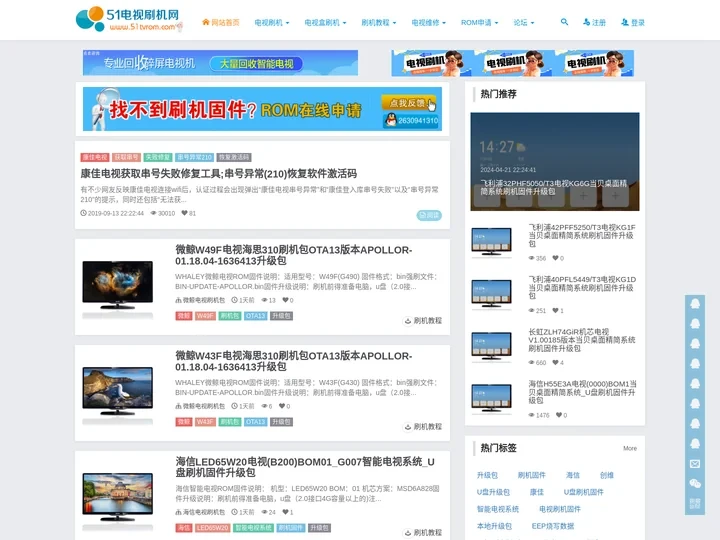Expand the 论坛 dropdown menu
Viewport: 720px width, 540px height.
click(x=523, y=22)
